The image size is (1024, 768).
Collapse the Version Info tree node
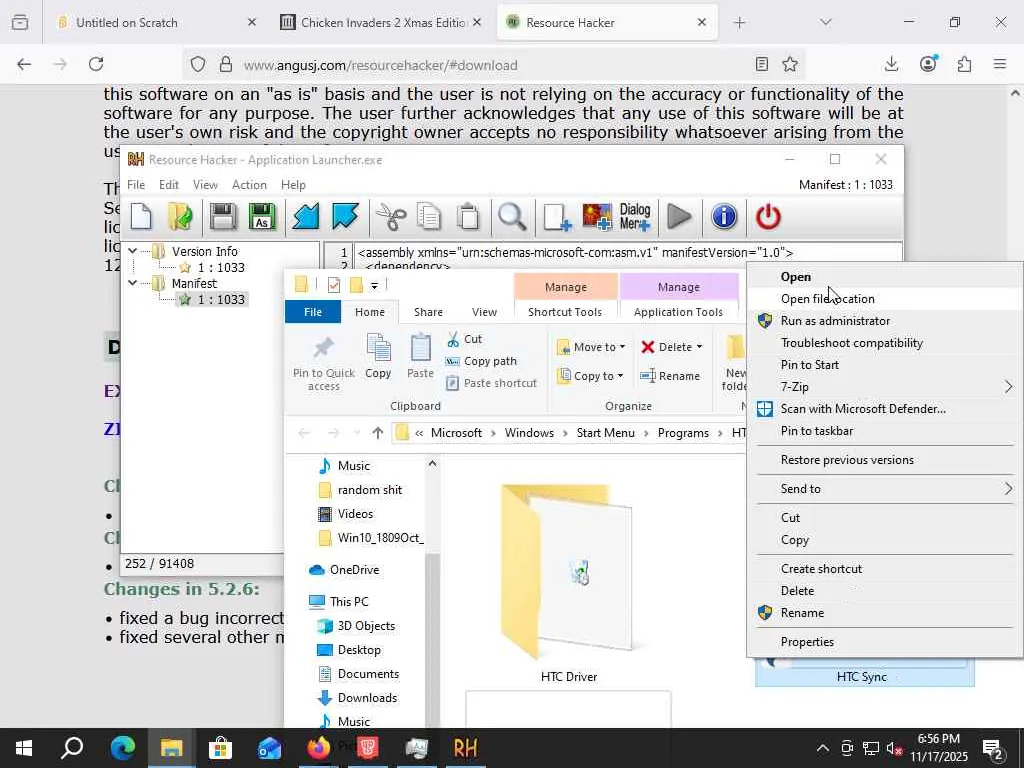pyautogui.click(x=133, y=251)
